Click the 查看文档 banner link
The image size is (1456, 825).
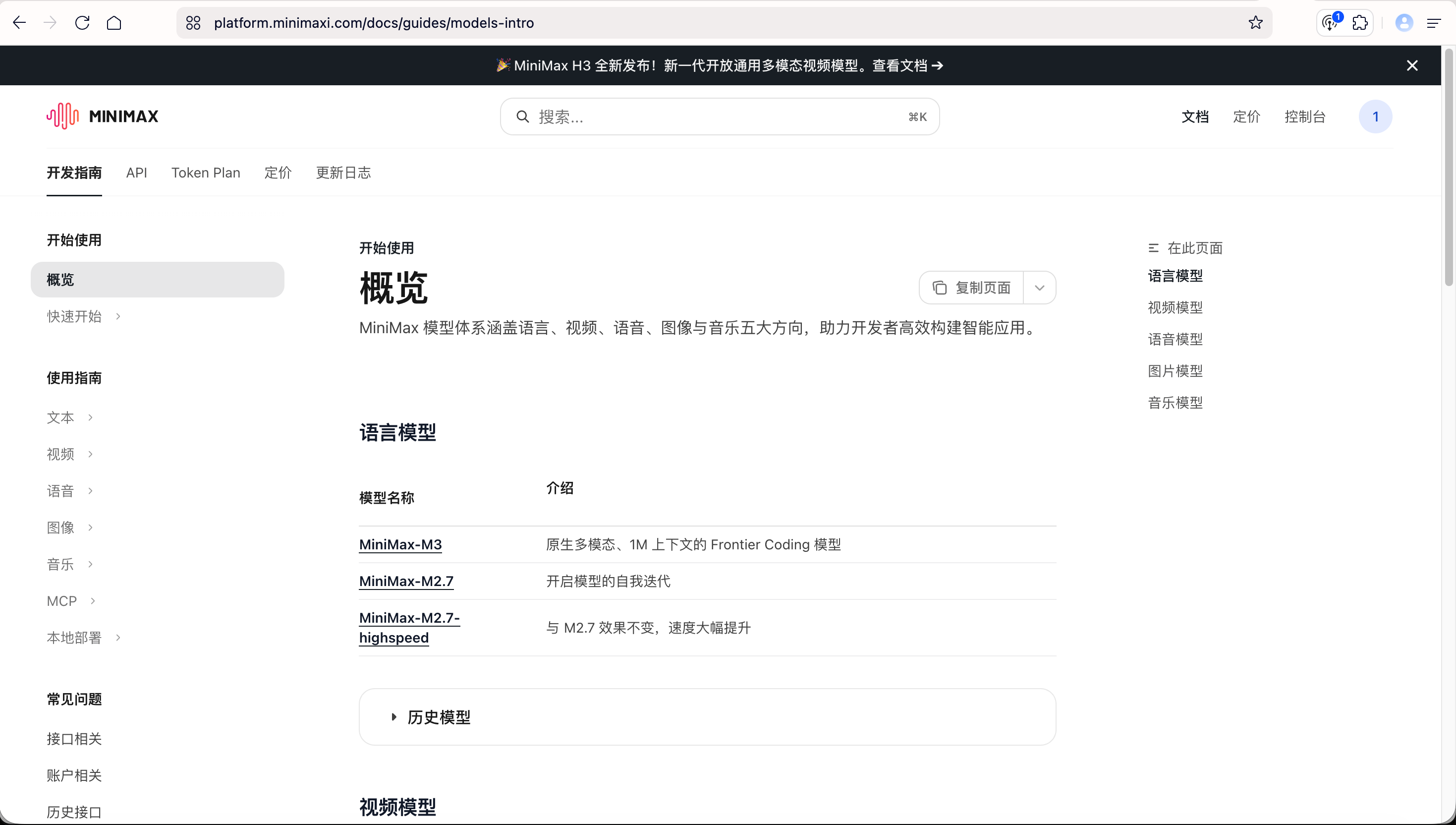tap(908, 66)
